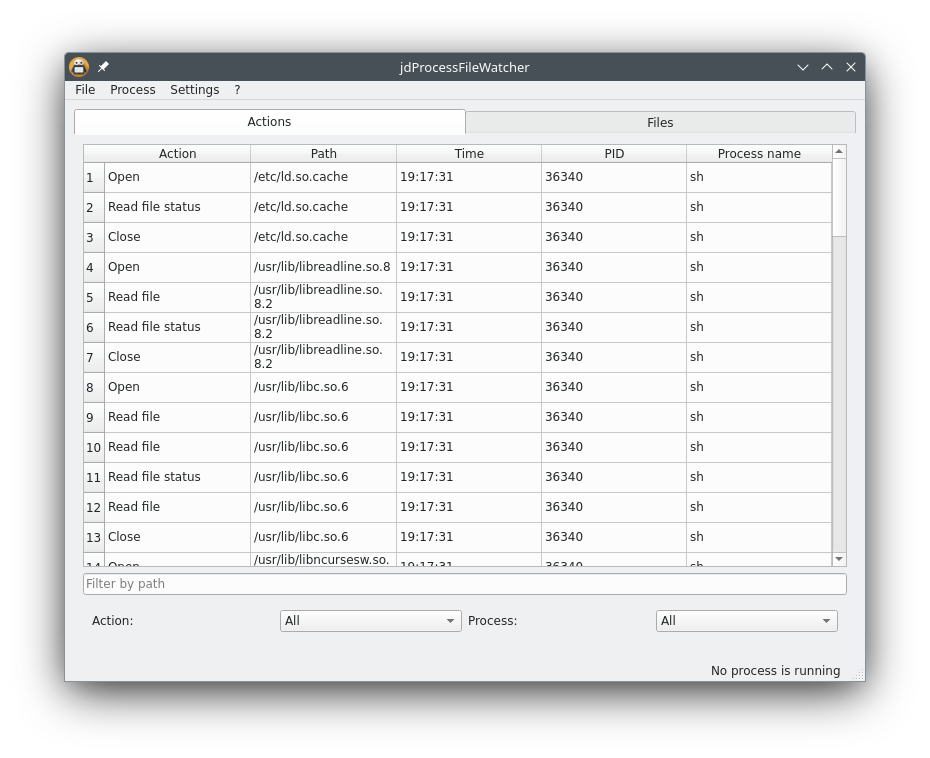This screenshot has height=758, width=930.
Task: Click the Open action in row 4
Action: click(177, 267)
